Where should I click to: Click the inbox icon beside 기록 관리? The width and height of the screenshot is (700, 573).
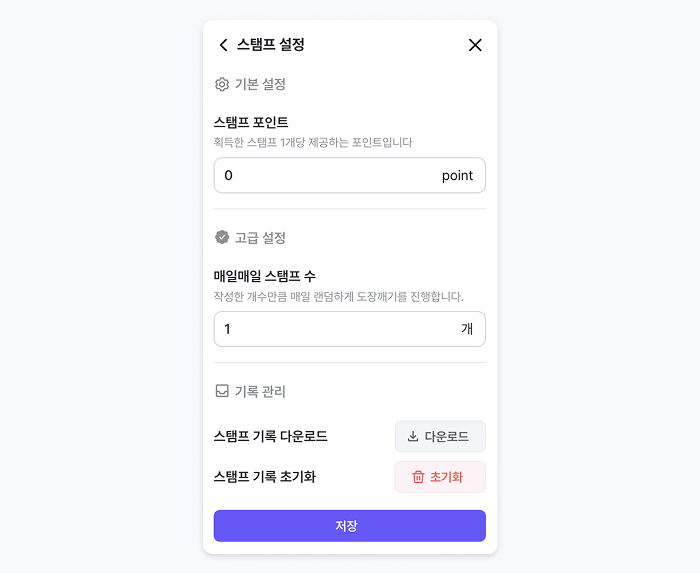(222, 391)
